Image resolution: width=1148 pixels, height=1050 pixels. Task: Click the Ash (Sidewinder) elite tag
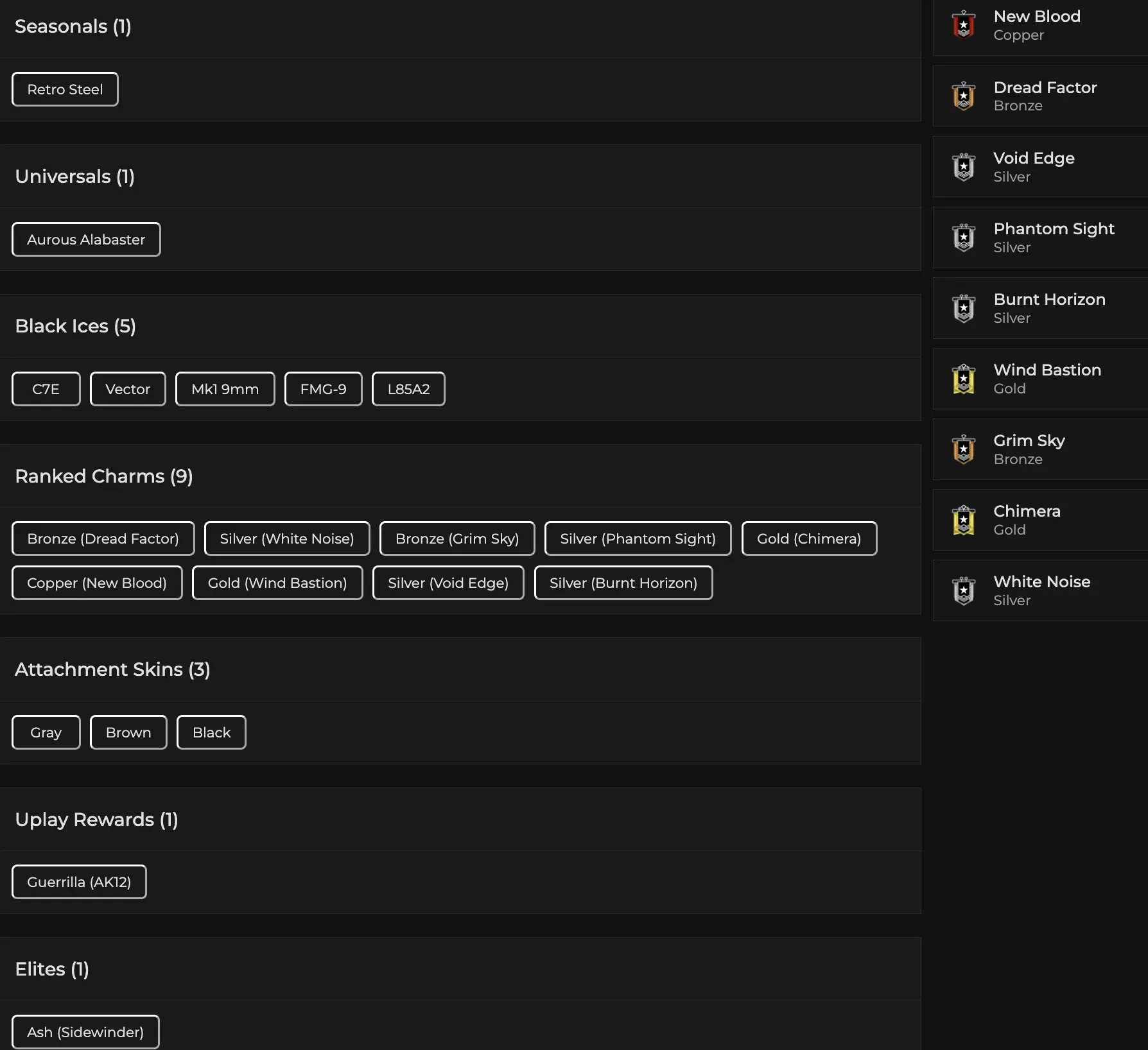coord(85,1032)
